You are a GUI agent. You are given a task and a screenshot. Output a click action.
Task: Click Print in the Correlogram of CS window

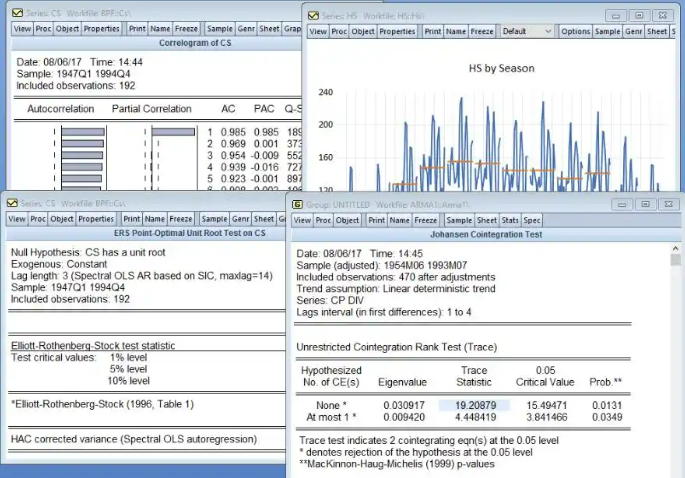[x=137, y=29]
